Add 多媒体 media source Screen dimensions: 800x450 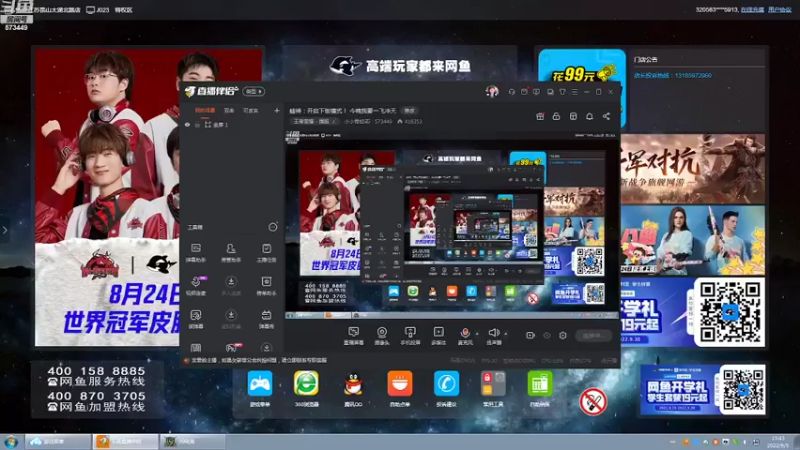(x=438, y=336)
